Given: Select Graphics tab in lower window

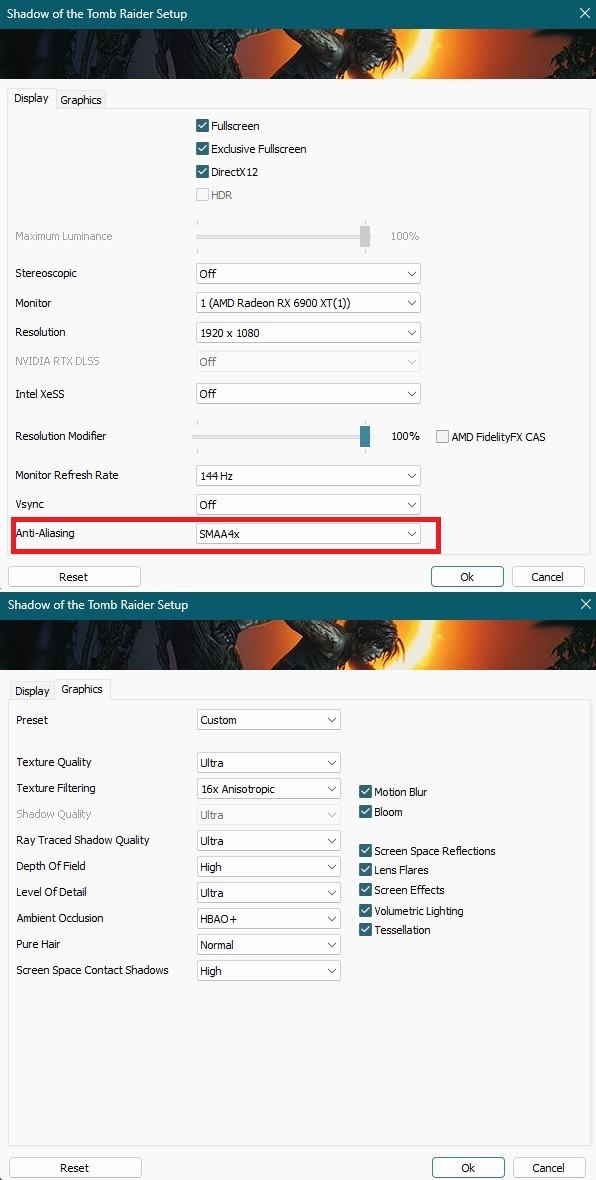Looking at the screenshot, I should point(82,689).
